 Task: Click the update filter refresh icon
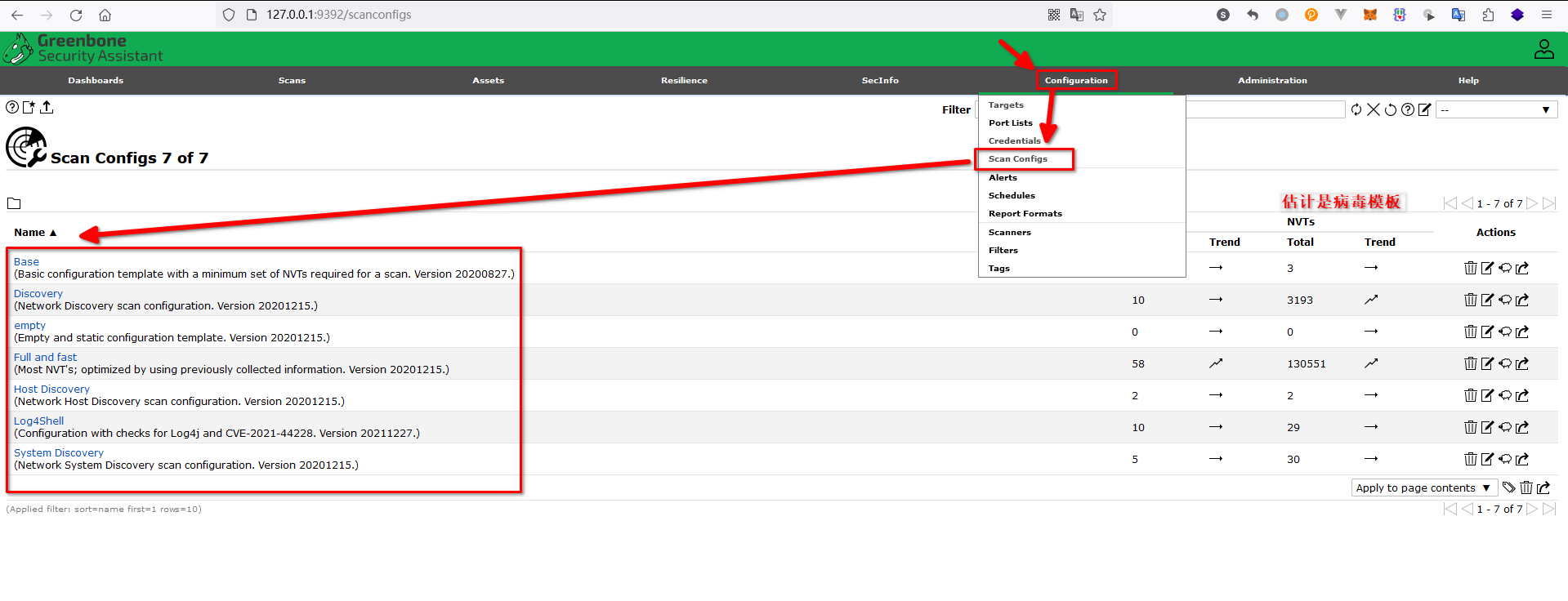click(x=1356, y=109)
